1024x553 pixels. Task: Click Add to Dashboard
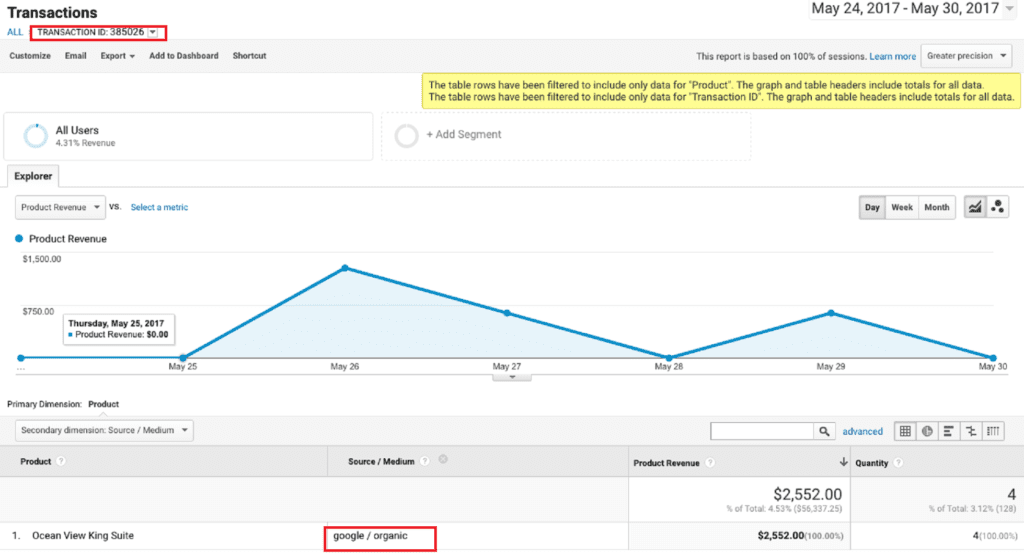[x=184, y=56]
